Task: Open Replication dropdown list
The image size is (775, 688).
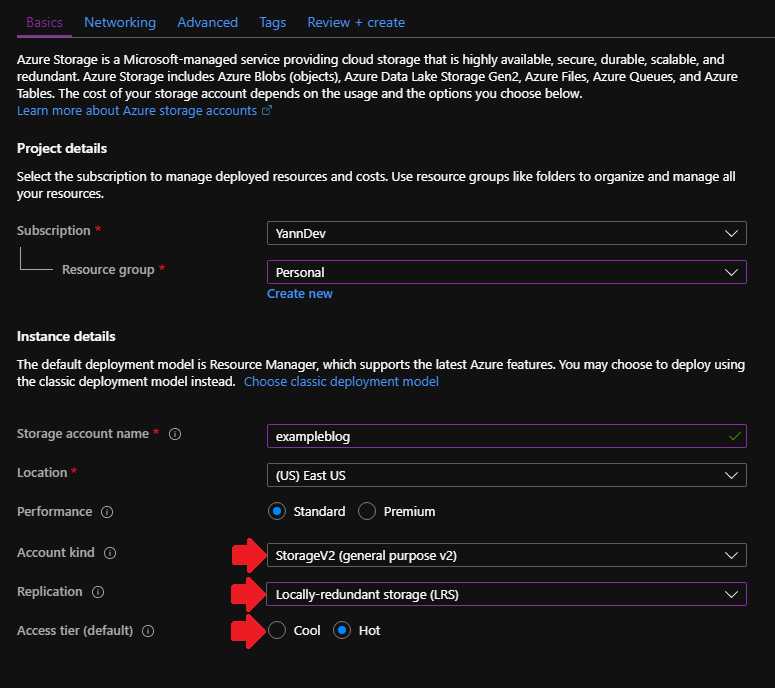Action: click(506, 595)
